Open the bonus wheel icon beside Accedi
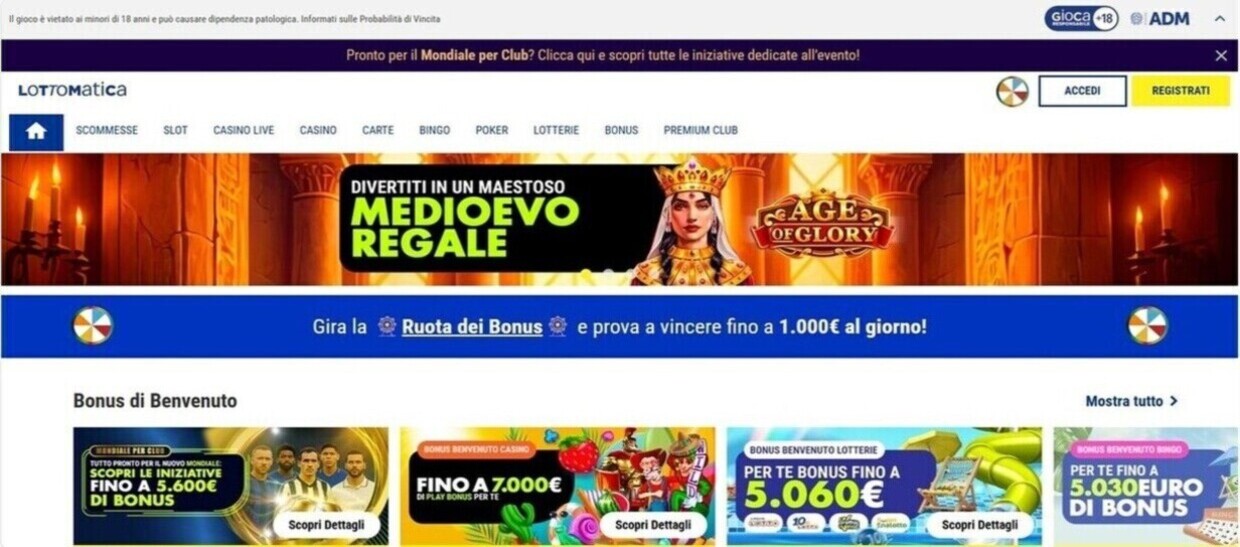The image size is (1240, 547). 1012,91
